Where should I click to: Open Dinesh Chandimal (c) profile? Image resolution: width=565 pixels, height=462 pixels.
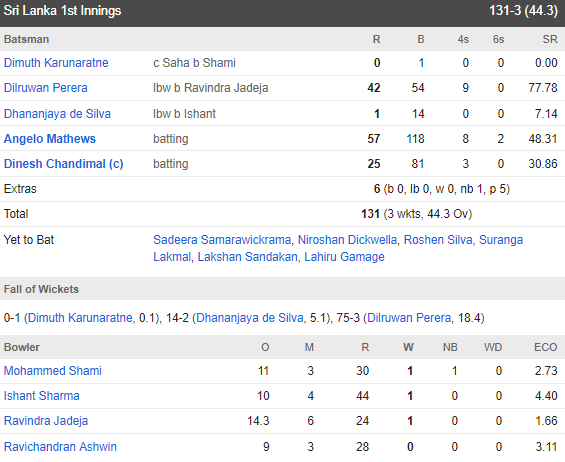(x=63, y=164)
